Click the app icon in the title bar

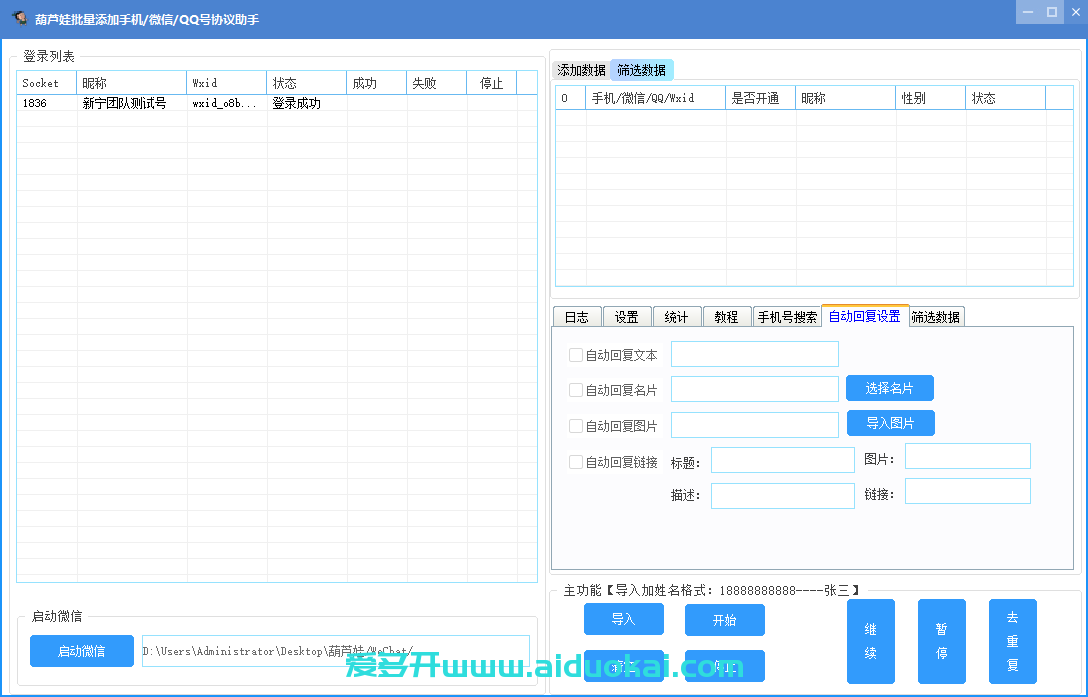(19, 18)
